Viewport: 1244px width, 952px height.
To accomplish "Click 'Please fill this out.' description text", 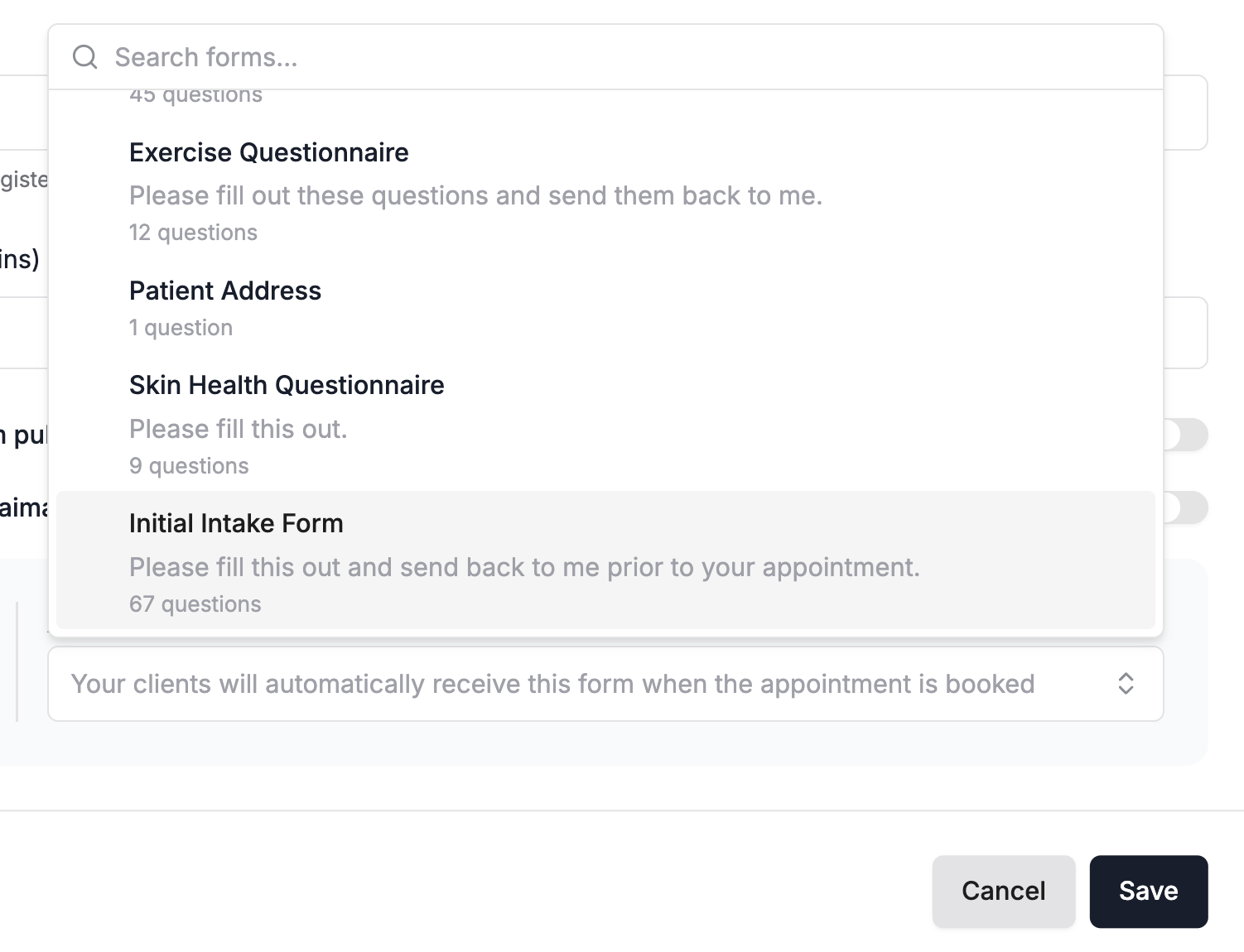I will click(x=239, y=429).
